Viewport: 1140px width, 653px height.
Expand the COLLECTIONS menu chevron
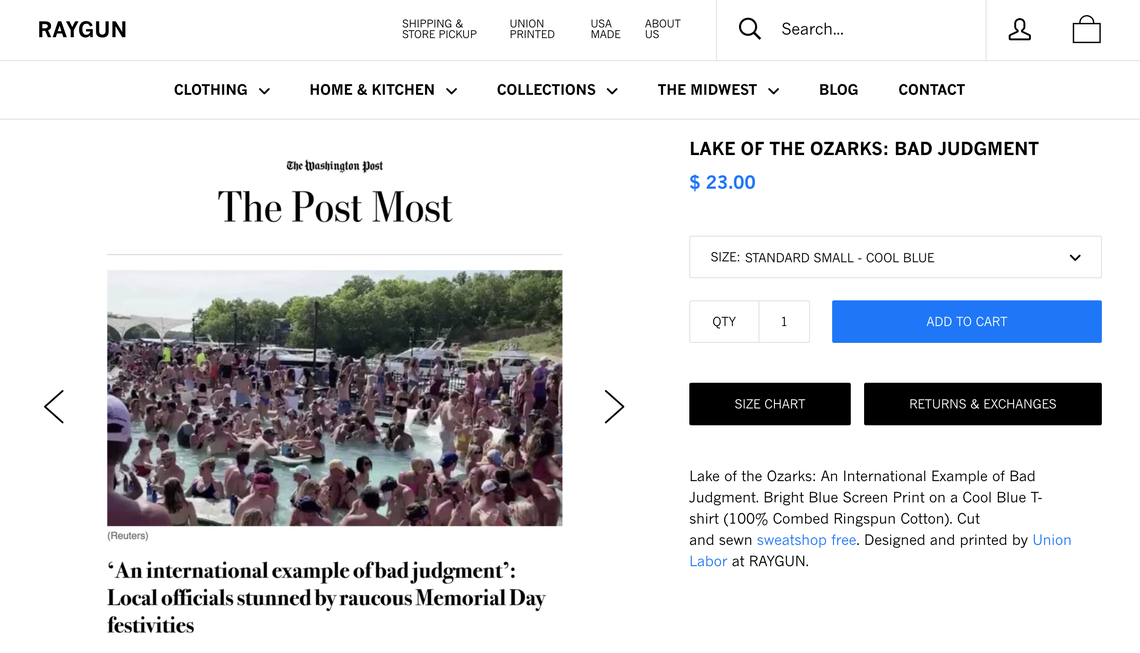[612, 90]
